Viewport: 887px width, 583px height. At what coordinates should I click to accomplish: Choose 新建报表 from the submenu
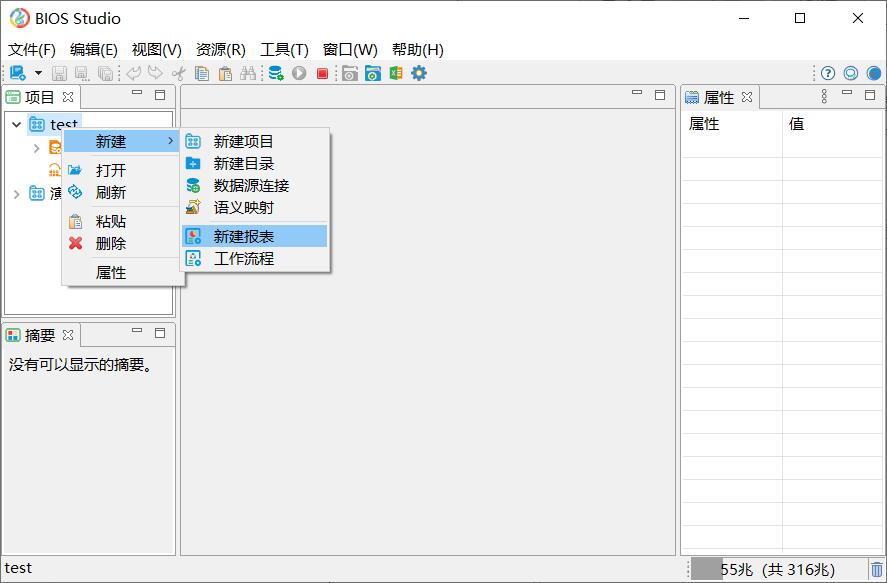255,236
